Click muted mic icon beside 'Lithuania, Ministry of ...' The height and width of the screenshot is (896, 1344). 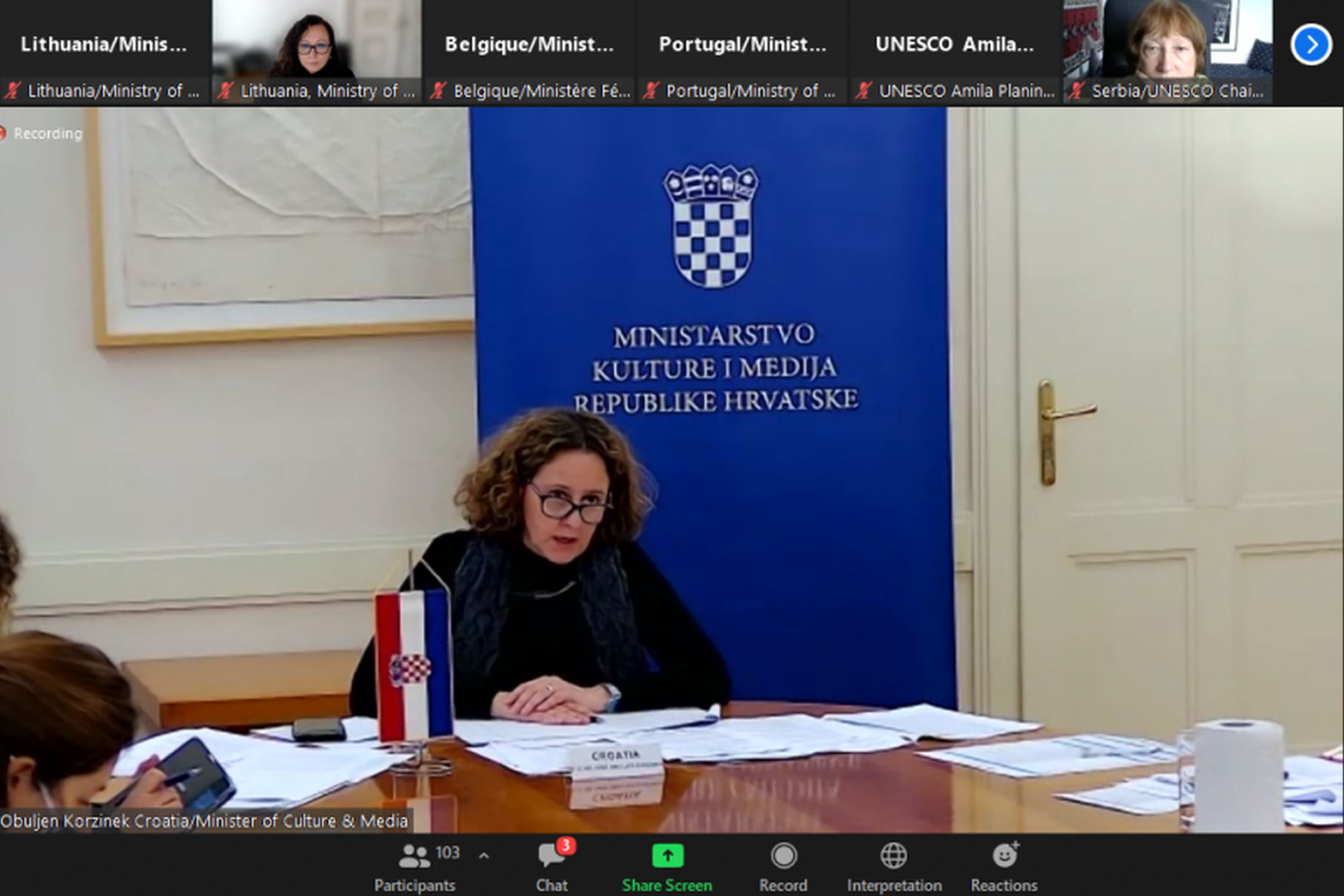click(225, 91)
